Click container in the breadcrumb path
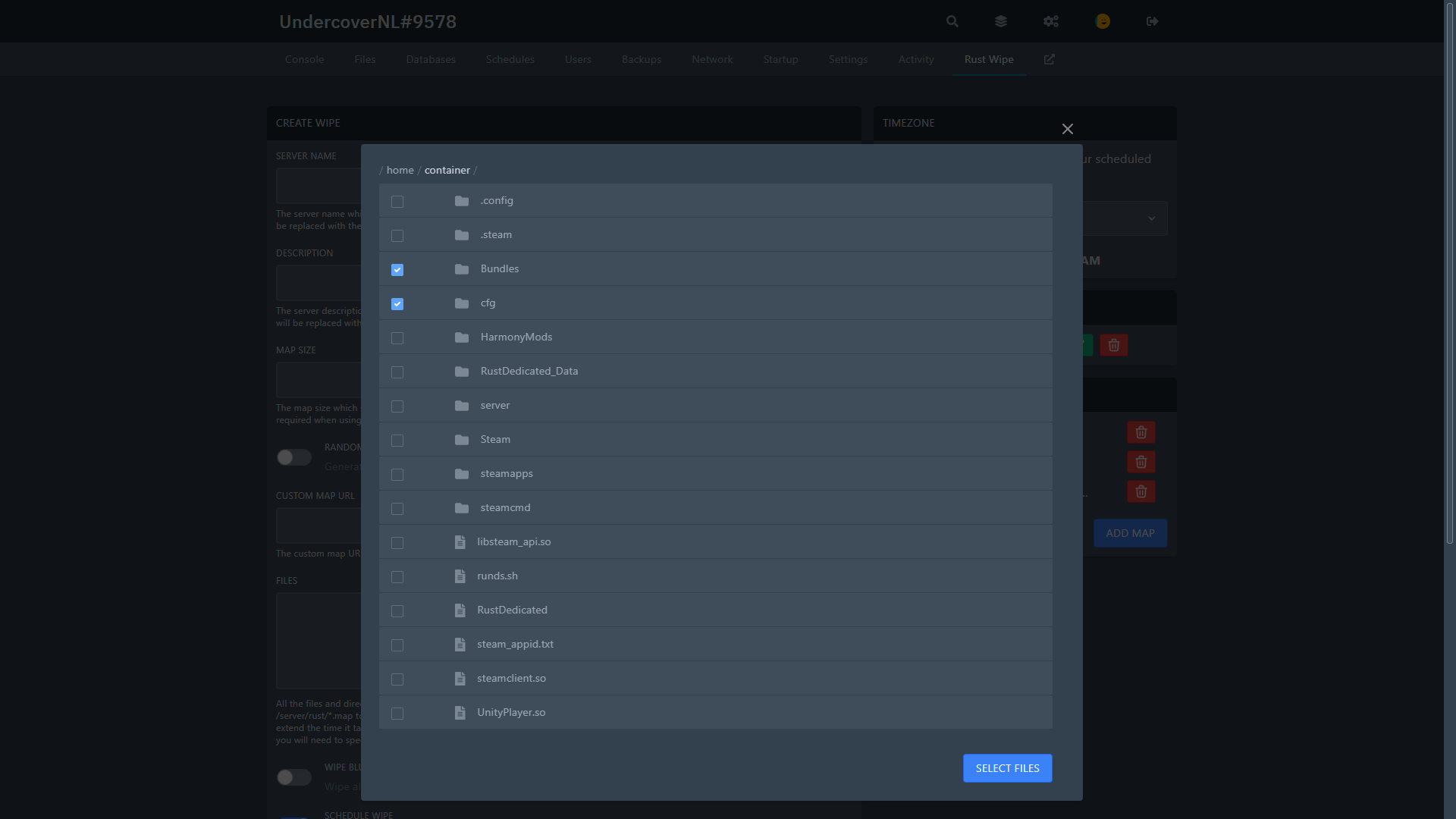Screen dimensions: 1456x819 (447, 170)
